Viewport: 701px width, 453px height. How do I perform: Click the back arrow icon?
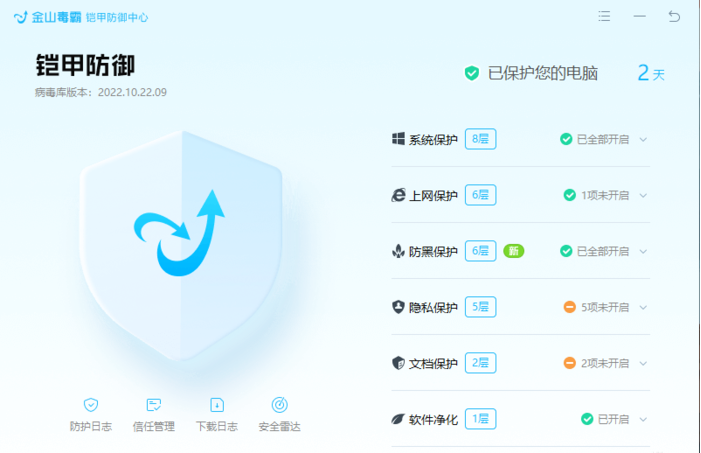pos(674,17)
